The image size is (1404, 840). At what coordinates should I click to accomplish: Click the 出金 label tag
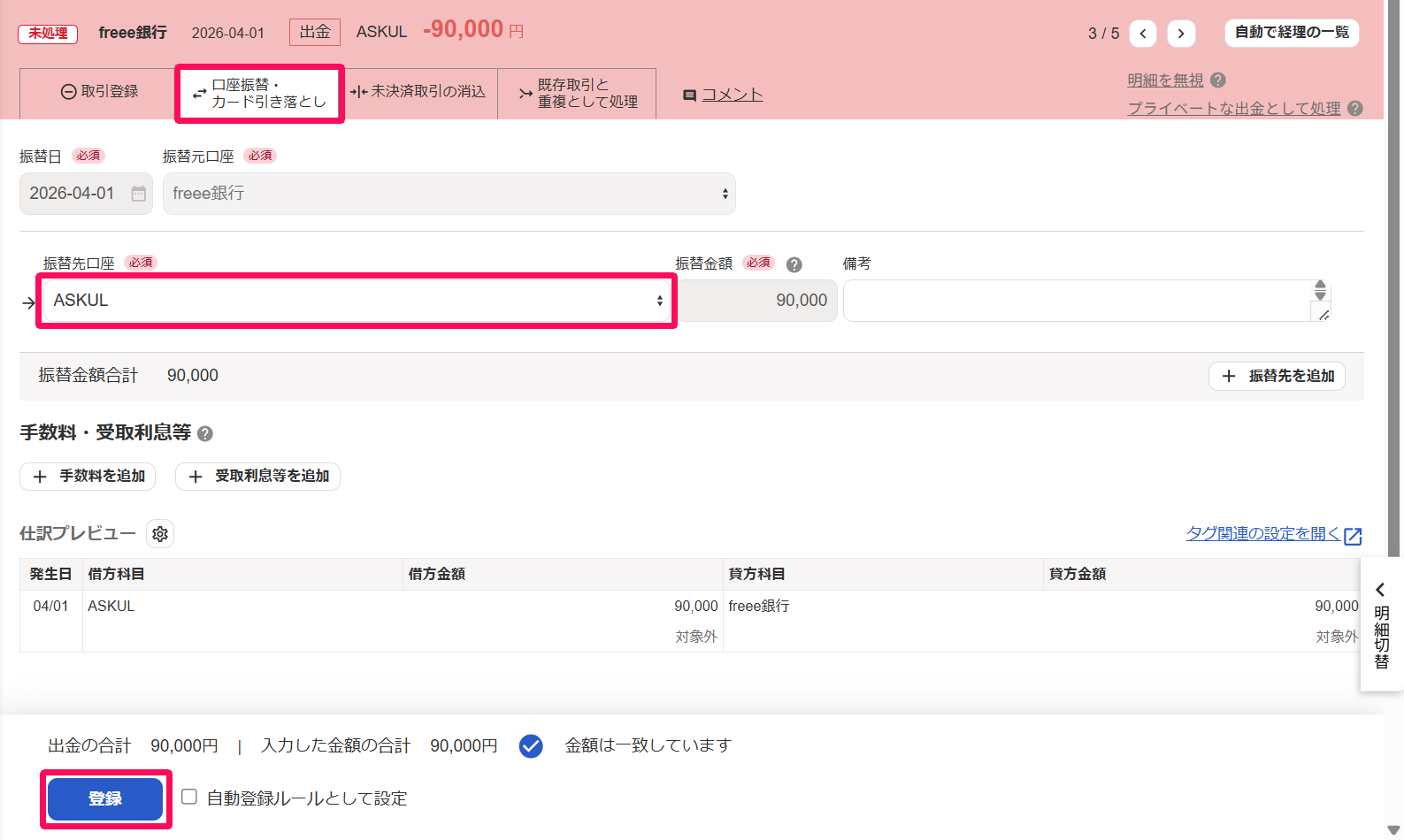coord(315,32)
